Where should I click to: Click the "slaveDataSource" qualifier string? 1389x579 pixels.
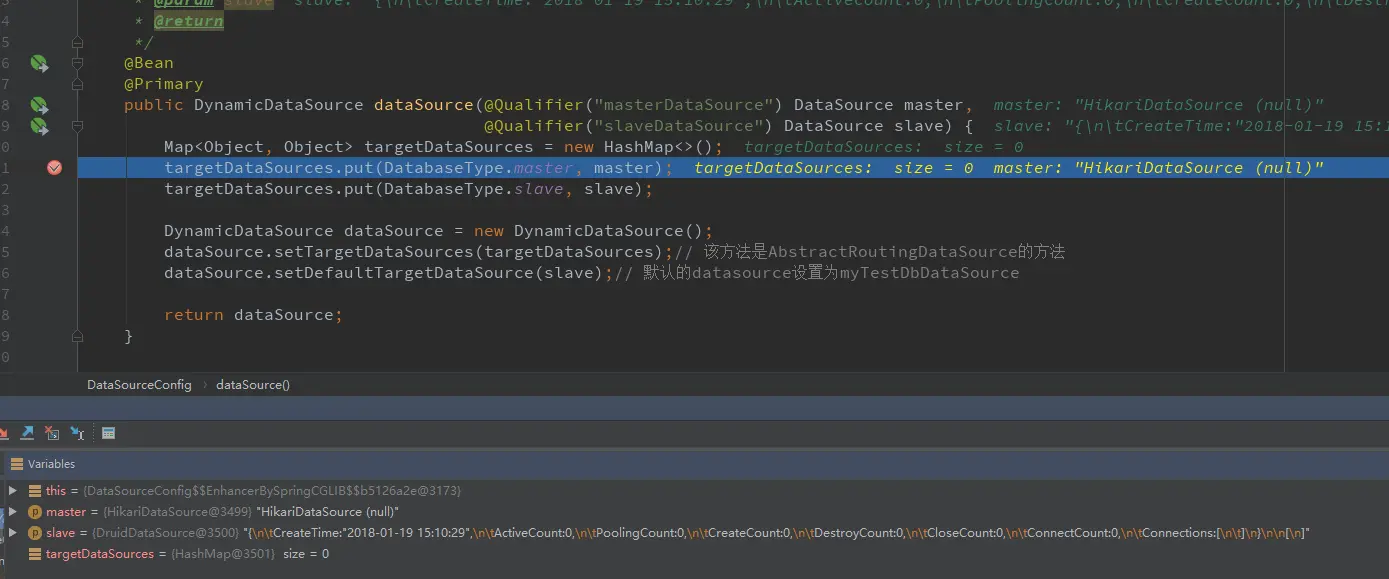[x=681, y=126]
